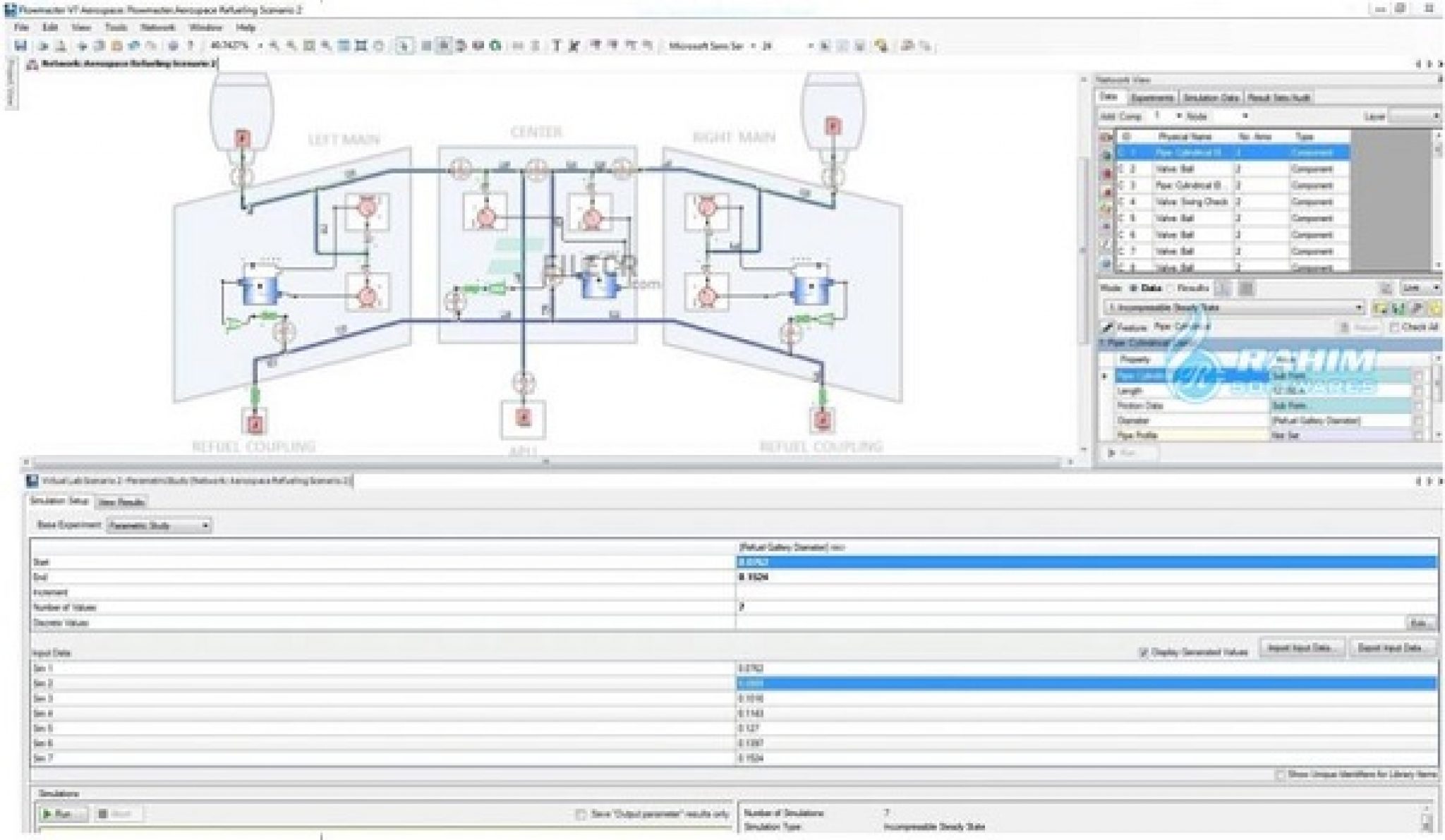
Task: Select the arrow selection tool in the toolbar
Action: pyautogui.click(x=403, y=47)
